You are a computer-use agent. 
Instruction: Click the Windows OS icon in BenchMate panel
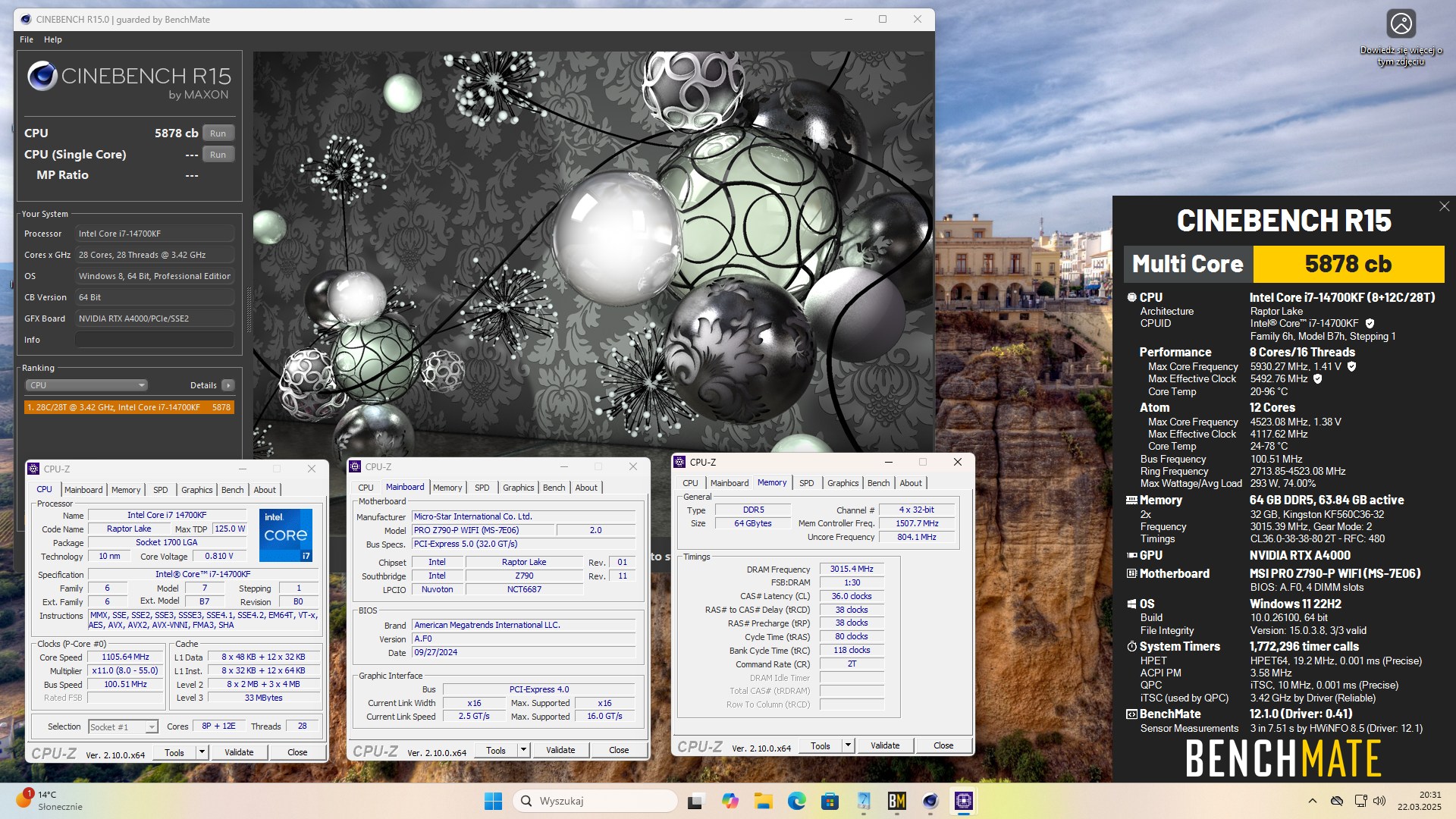click(x=1131, y=604)
